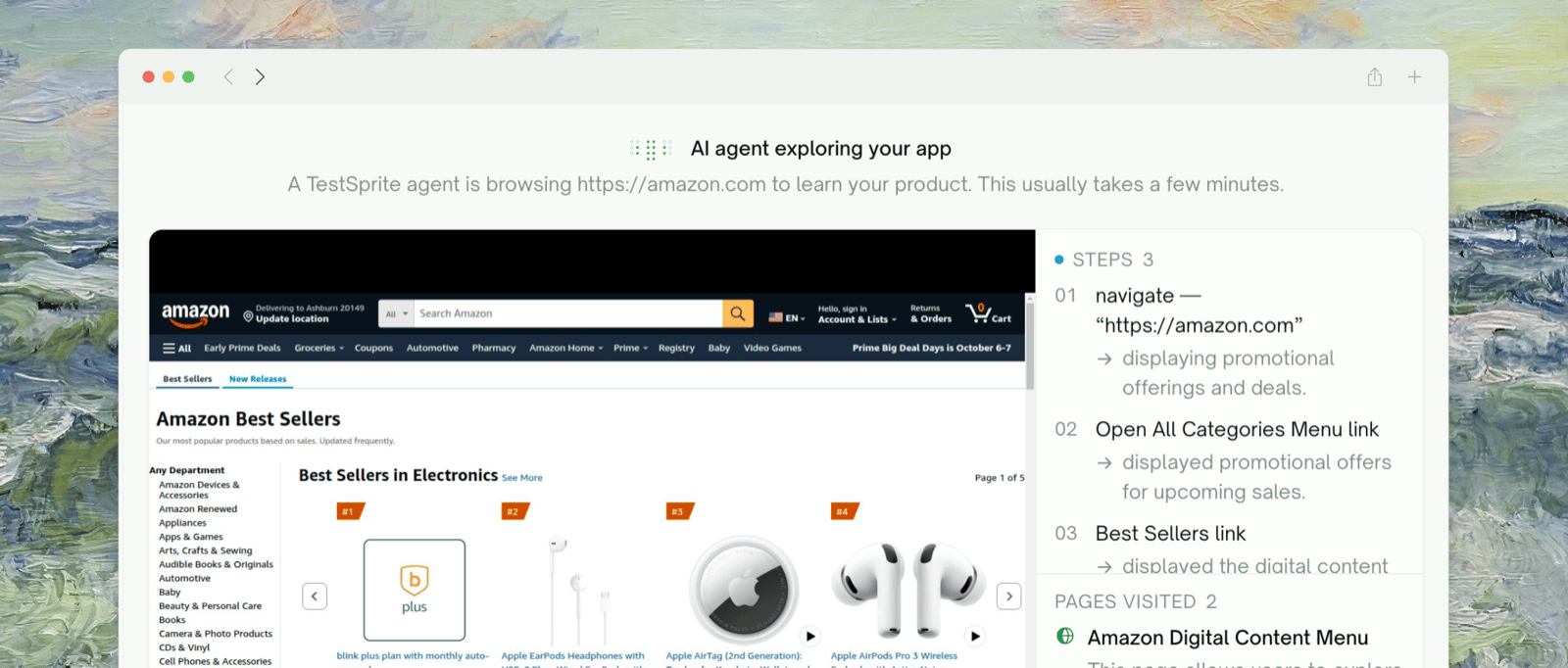
Task: Expand the Account & Lists dropdown
Action: click(x=857, y=313)
